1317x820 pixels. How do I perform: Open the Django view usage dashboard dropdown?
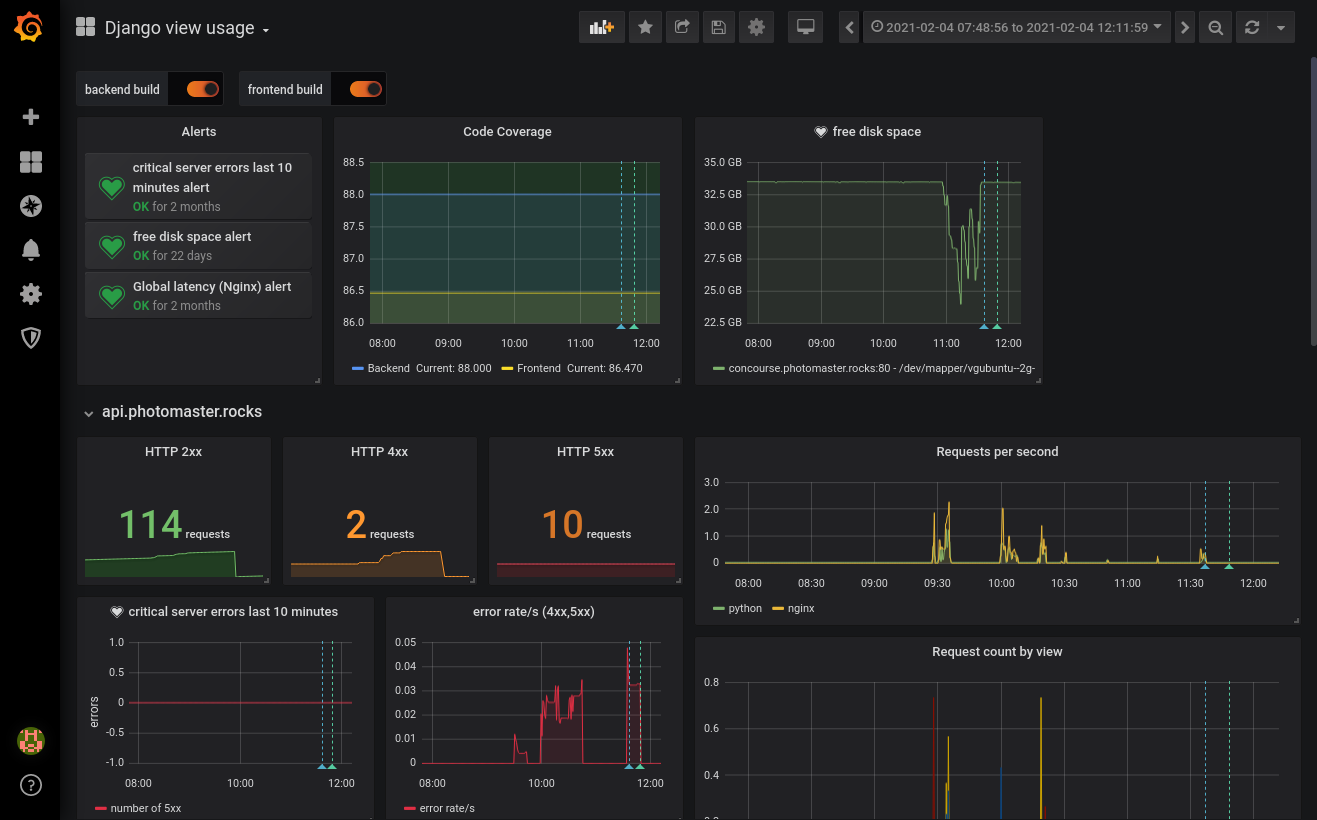click(x=187, y=28)
